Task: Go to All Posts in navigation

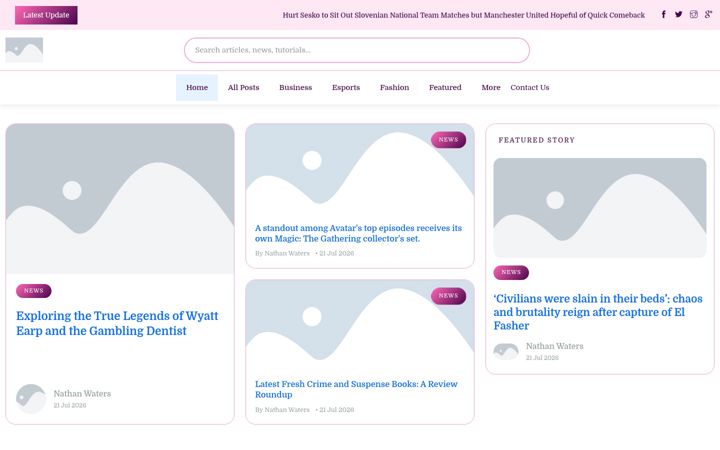Action: [x=243, y=87]
